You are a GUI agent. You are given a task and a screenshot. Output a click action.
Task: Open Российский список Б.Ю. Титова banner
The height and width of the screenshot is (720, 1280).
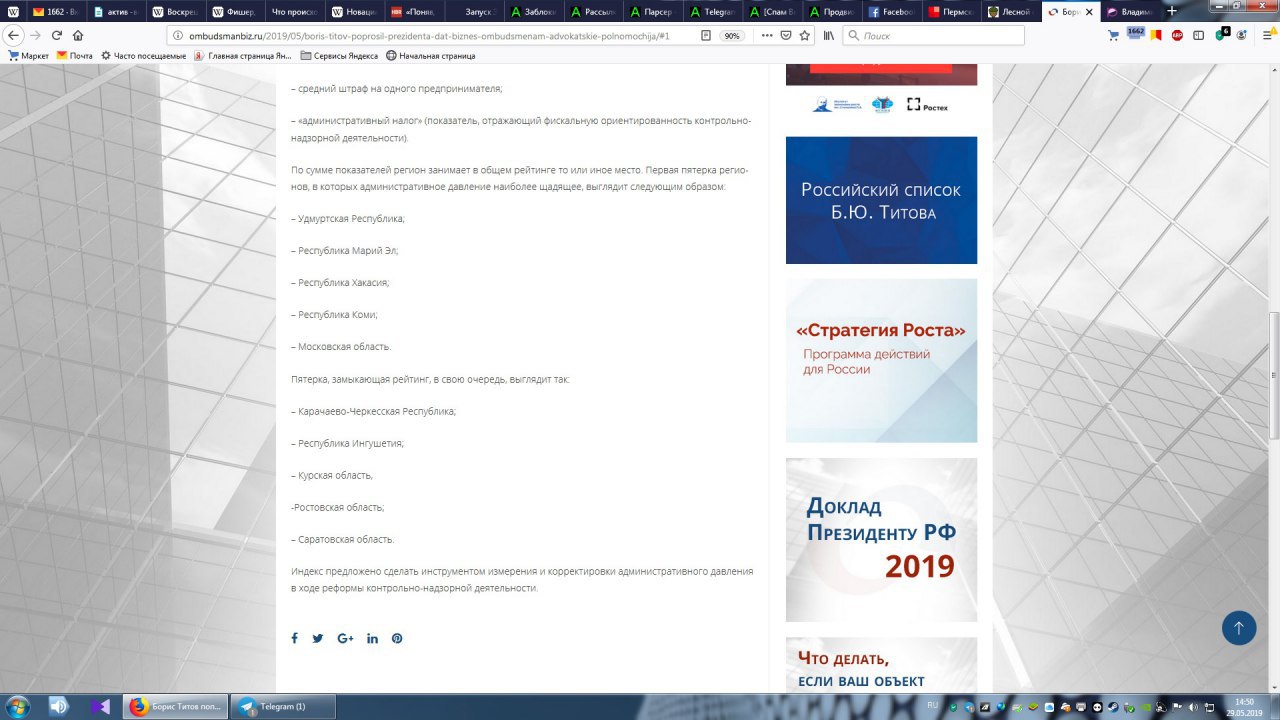(x=881, y=200)
